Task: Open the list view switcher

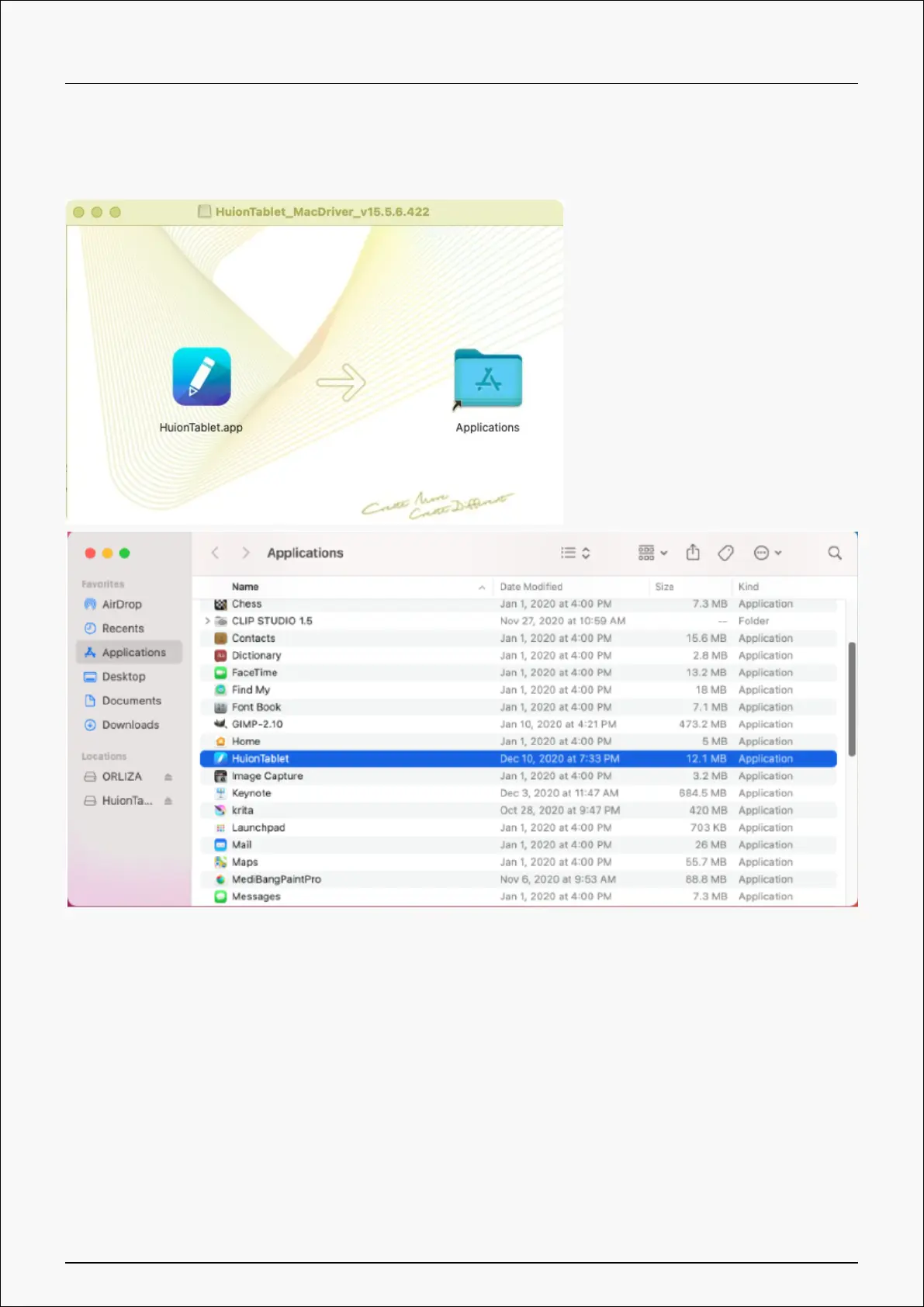Action: pyautogui.click(x=576, y=553)
